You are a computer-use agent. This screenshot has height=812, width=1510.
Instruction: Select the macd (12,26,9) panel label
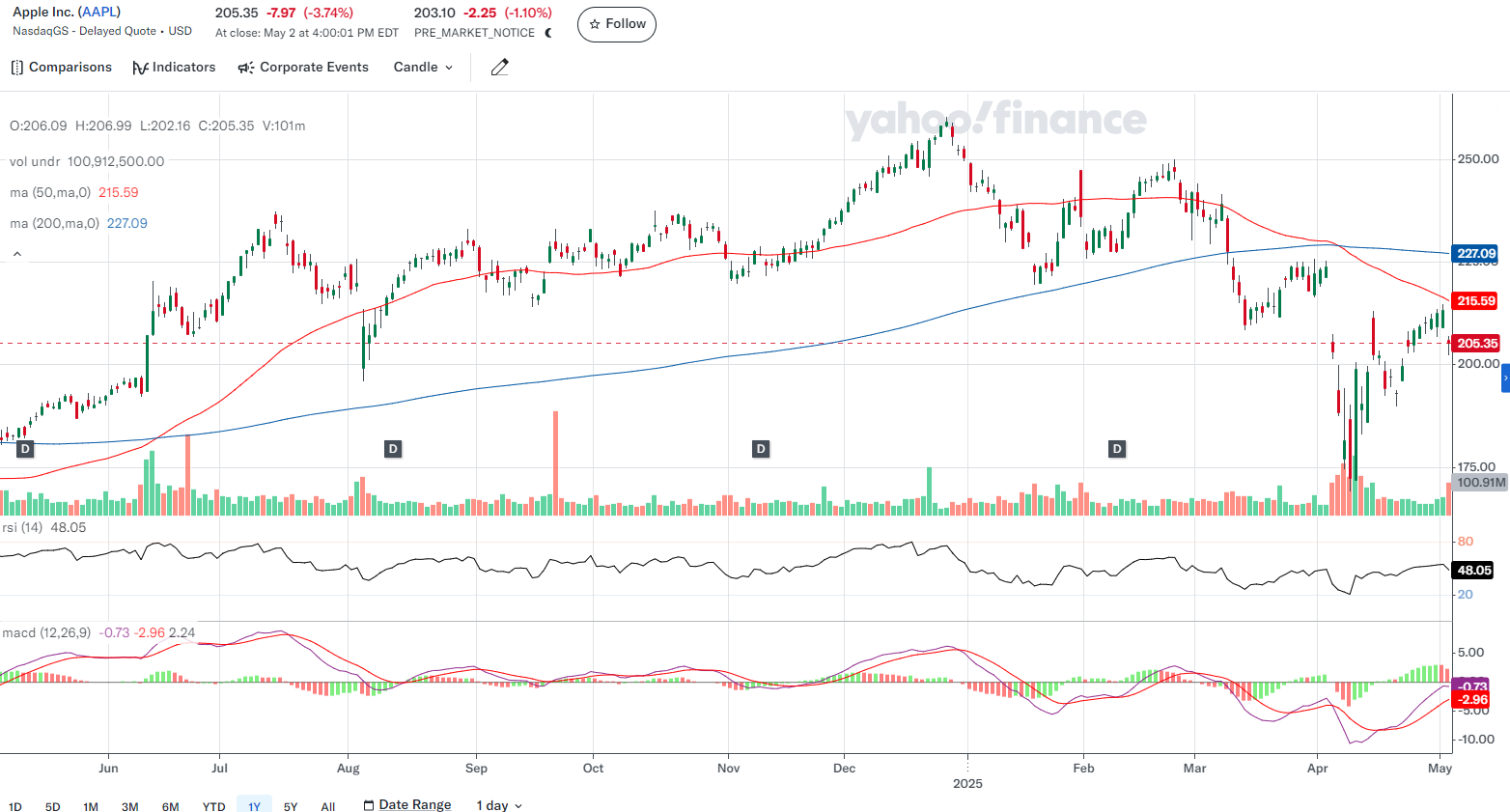click(46, 633)
